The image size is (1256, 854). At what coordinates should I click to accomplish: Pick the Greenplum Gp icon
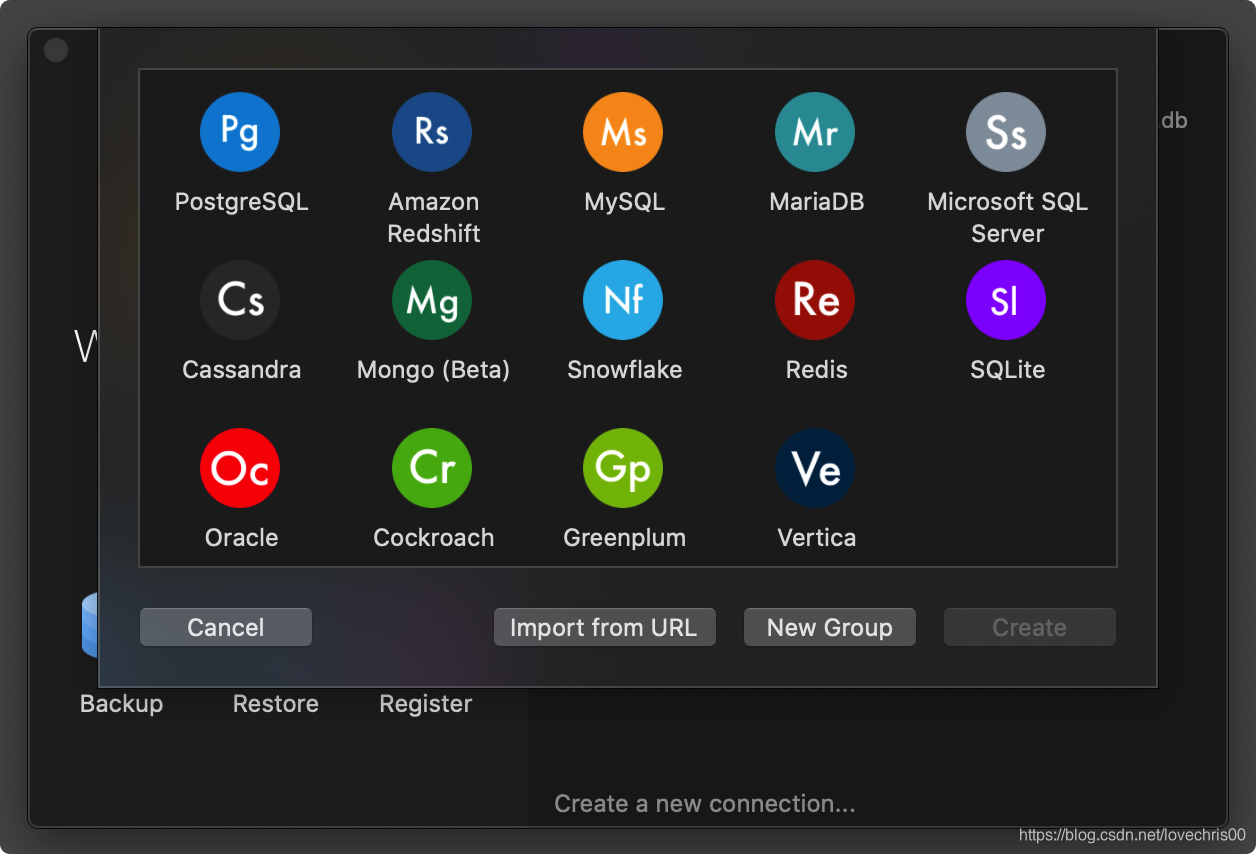[623, 468]
